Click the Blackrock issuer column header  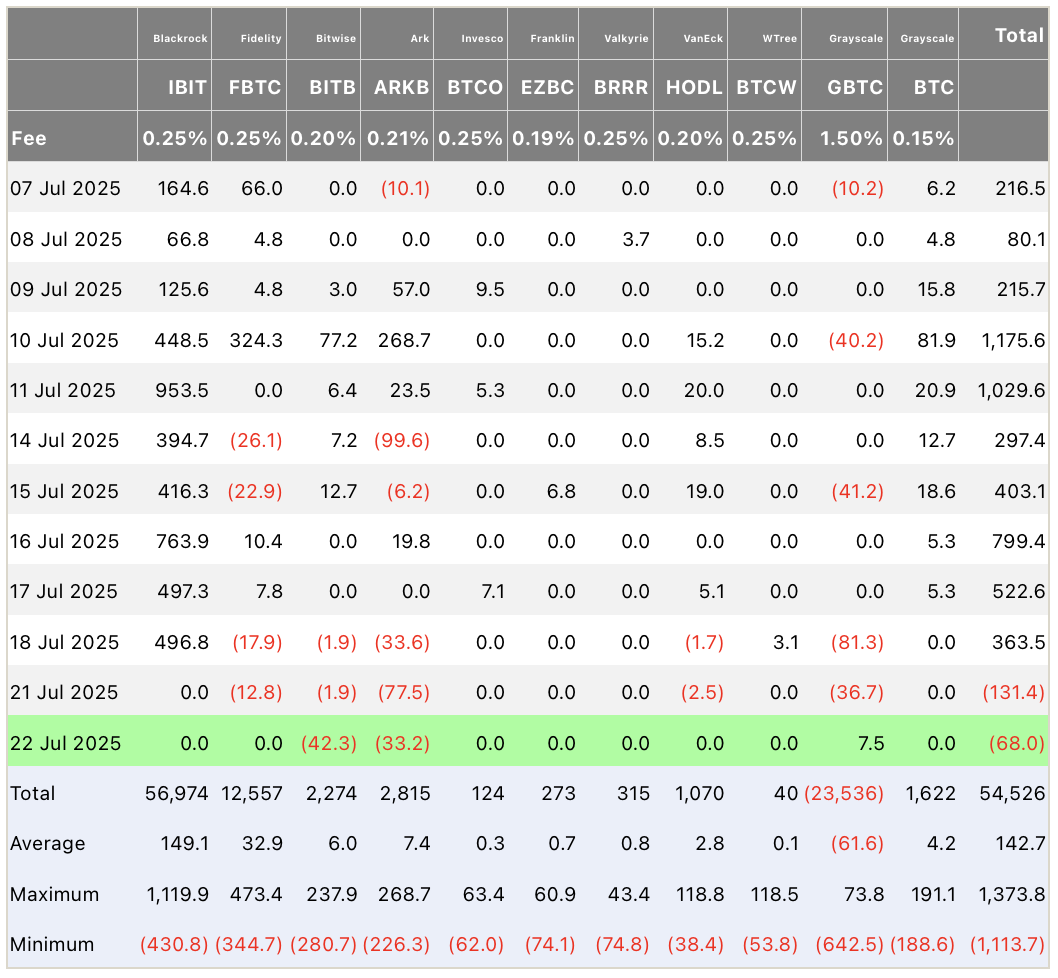[180, 38]
